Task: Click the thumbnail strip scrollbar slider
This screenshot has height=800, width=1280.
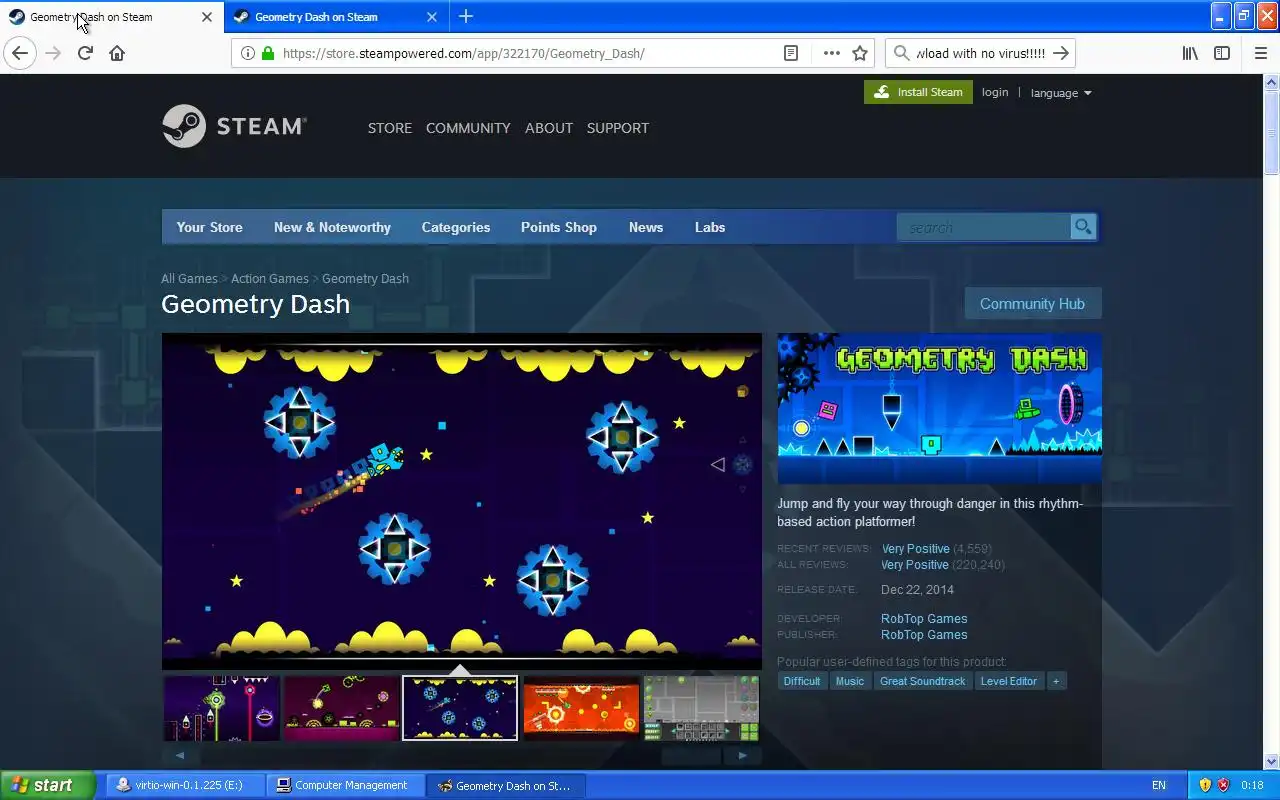Action: click(x=691, y=755)
